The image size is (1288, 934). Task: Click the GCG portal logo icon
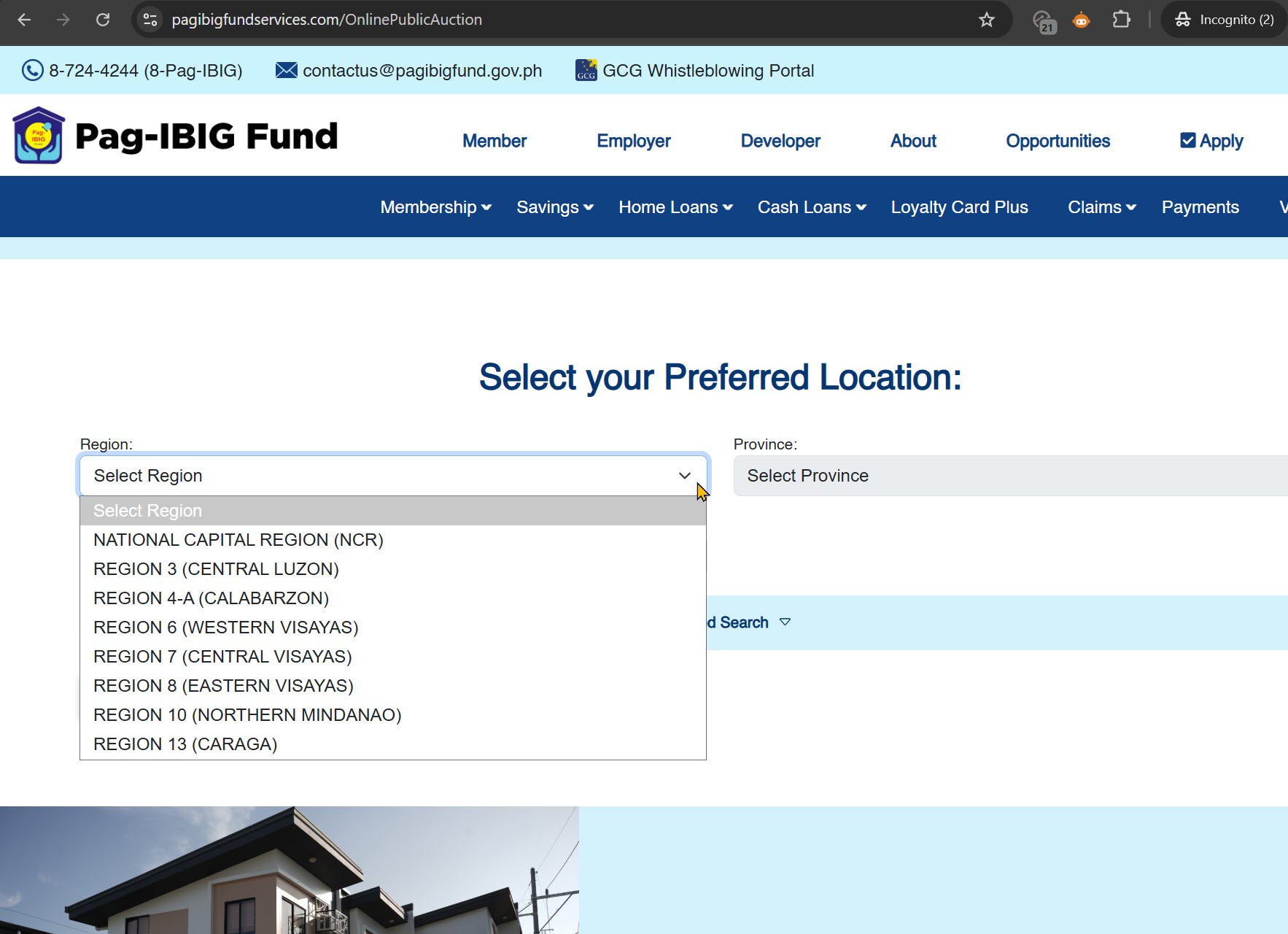[x=585, y=70]
